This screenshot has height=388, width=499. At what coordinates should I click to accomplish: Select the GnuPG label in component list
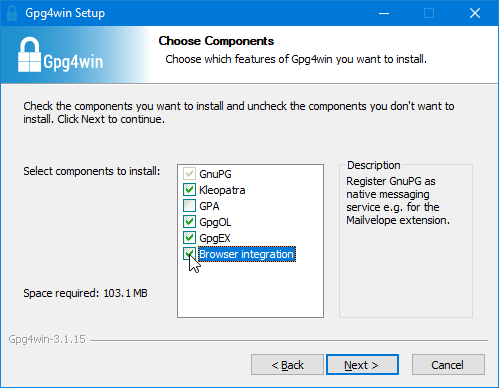(215, 174)
